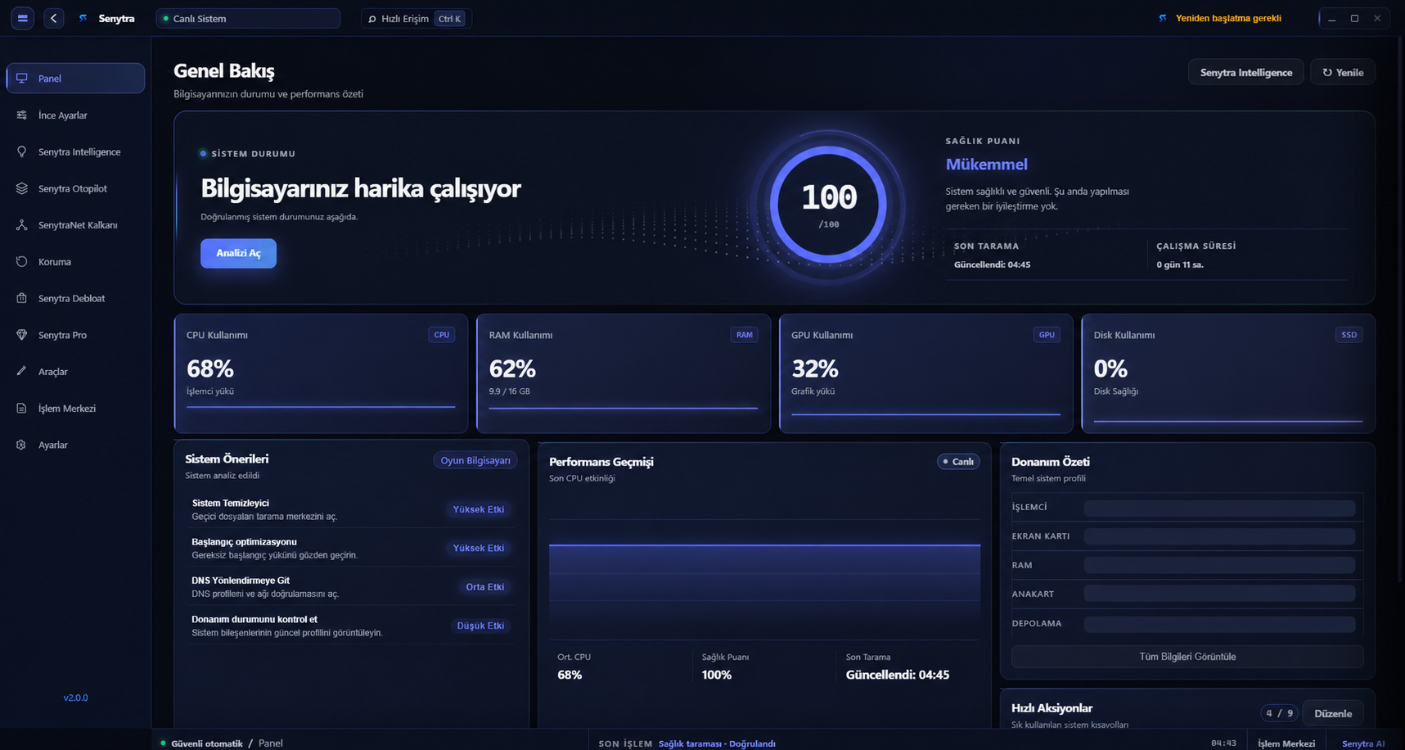Select Senytra Debloat in sidebar

click(x=76, y=298)
